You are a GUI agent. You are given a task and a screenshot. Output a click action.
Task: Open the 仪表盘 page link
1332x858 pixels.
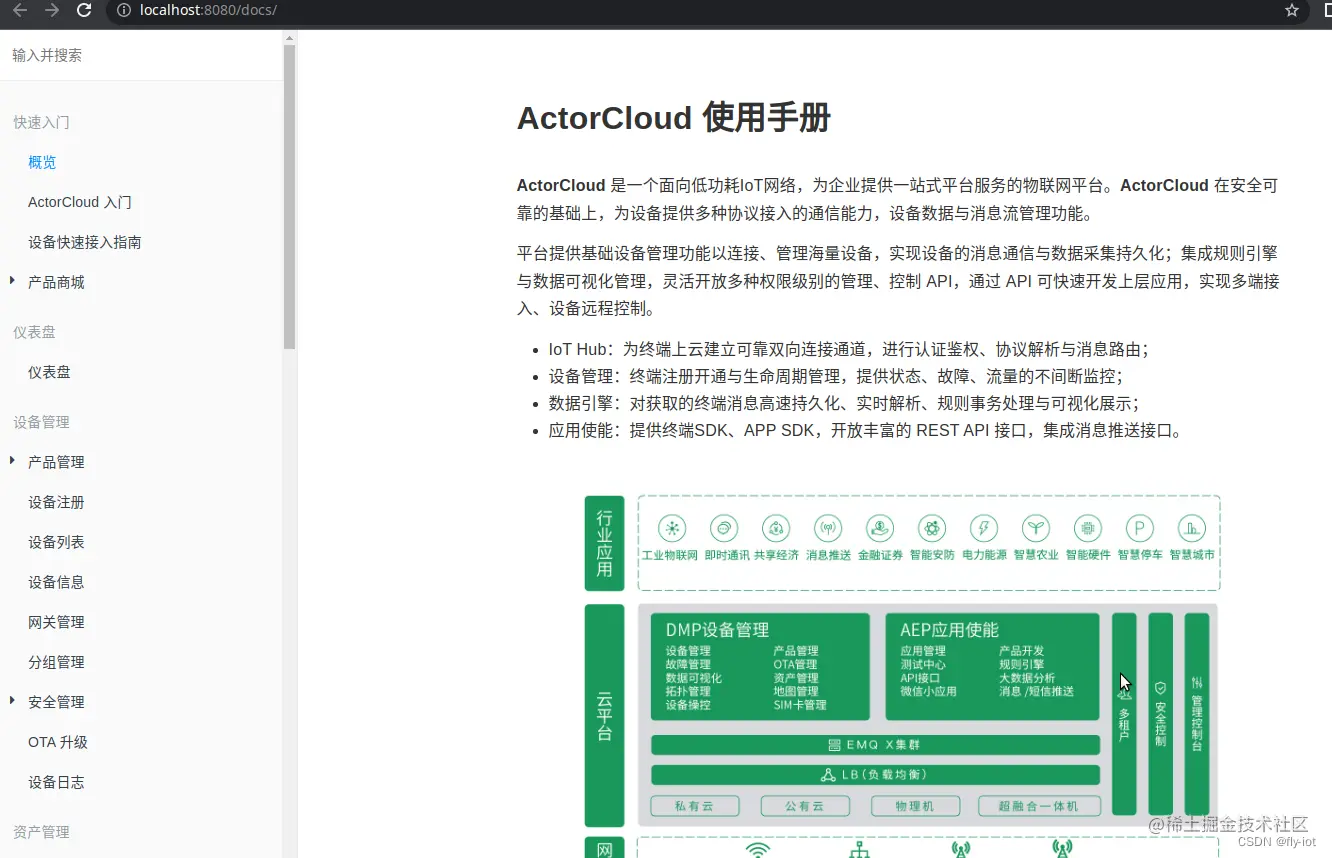(49, 372)
